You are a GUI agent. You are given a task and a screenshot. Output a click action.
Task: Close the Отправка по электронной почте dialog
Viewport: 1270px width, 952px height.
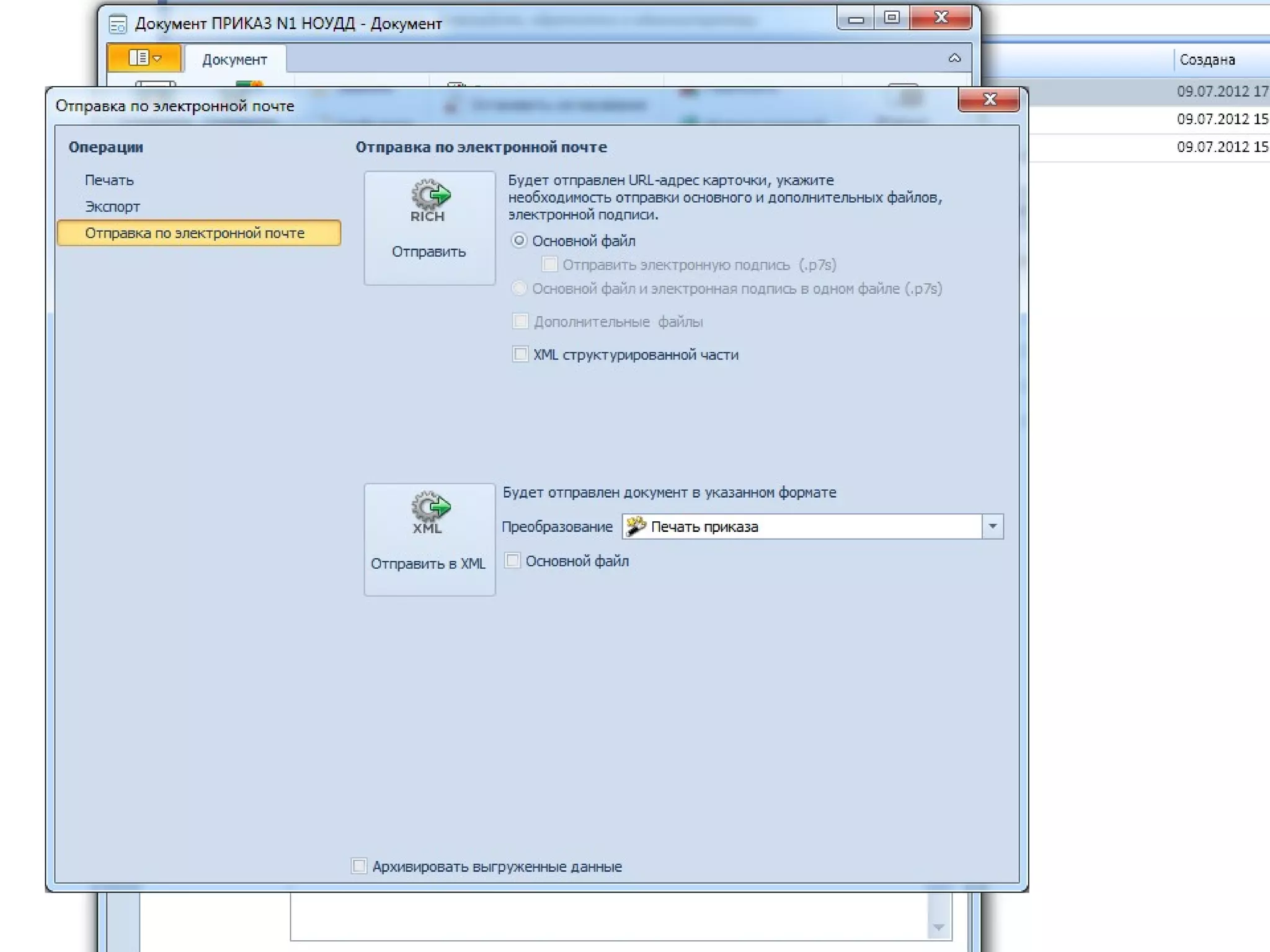[988, 100]
